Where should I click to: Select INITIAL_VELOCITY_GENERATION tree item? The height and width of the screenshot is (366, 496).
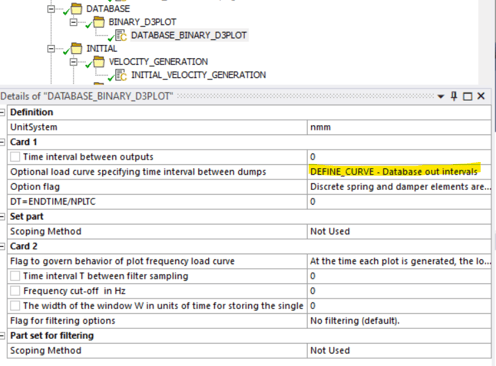coord(199,75)
